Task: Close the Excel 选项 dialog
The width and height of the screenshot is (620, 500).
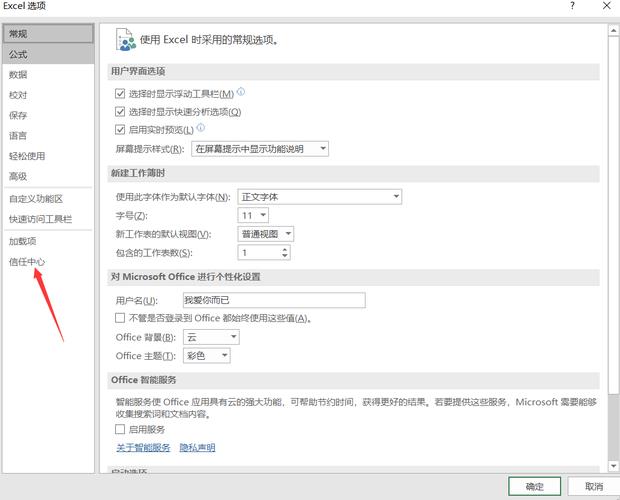Action: pyautogui.click(x=605, y=7)
